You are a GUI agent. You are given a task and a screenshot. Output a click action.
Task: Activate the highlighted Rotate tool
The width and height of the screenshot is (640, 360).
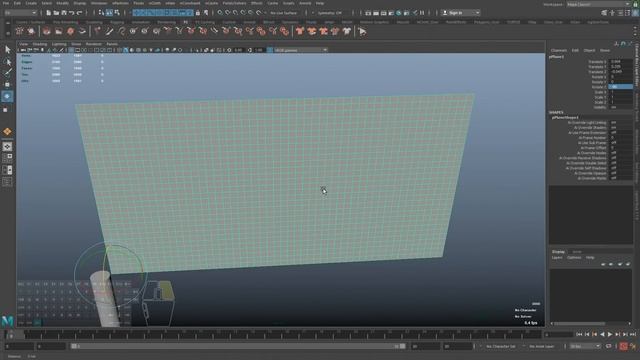click(x=7, y=96)
